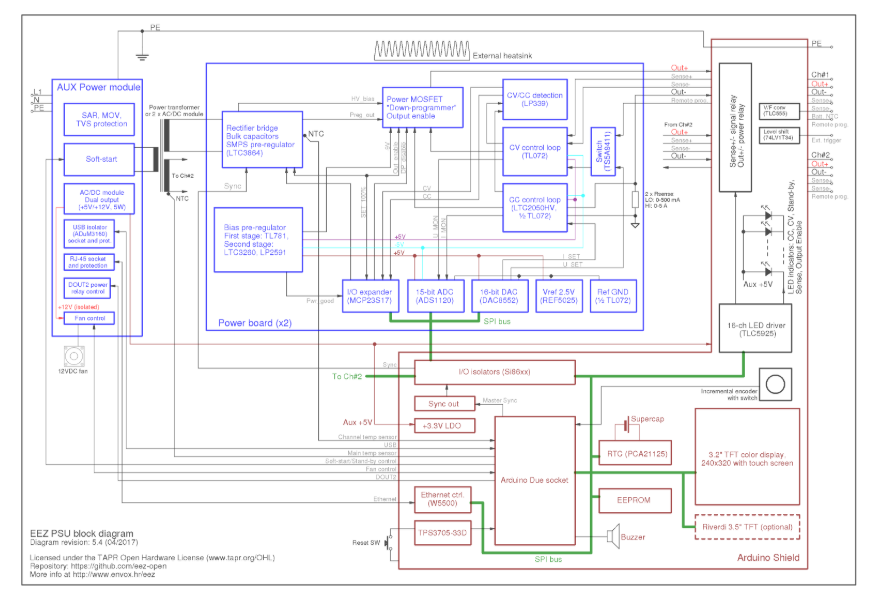Select the incremental encoder knob symbol
Screen dimensions: 875x608
click(x=775, y=384)
